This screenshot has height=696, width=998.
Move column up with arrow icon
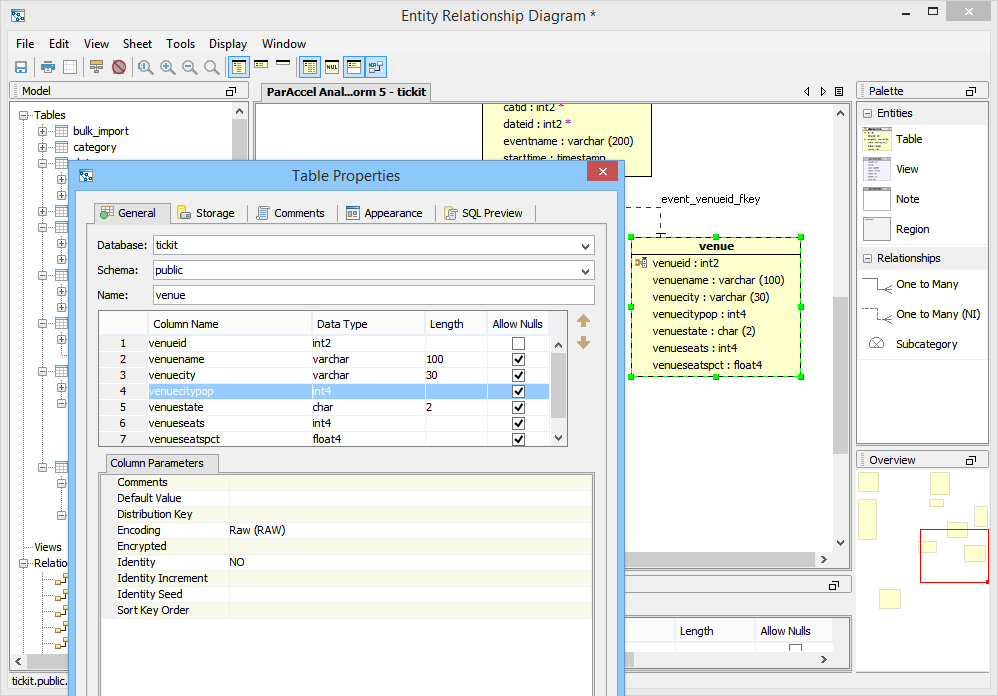pyautogui.click(x=583, y=321)
